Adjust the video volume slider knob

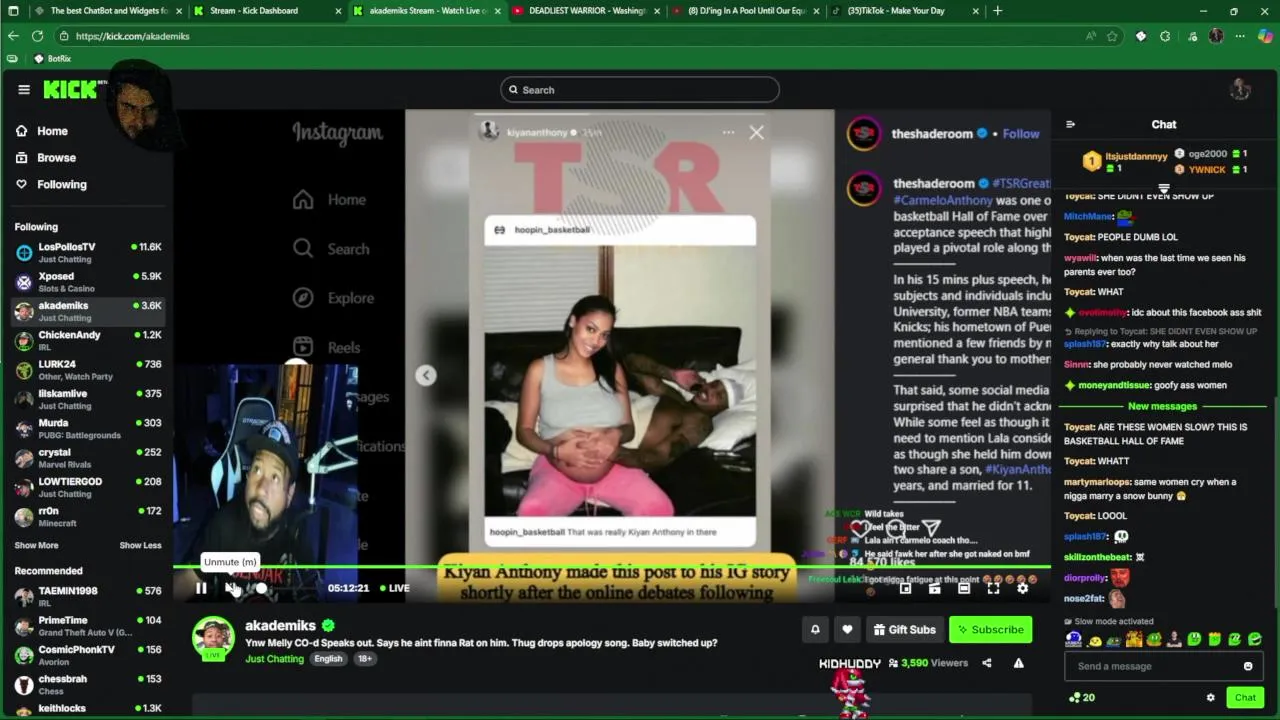point(262,588)
